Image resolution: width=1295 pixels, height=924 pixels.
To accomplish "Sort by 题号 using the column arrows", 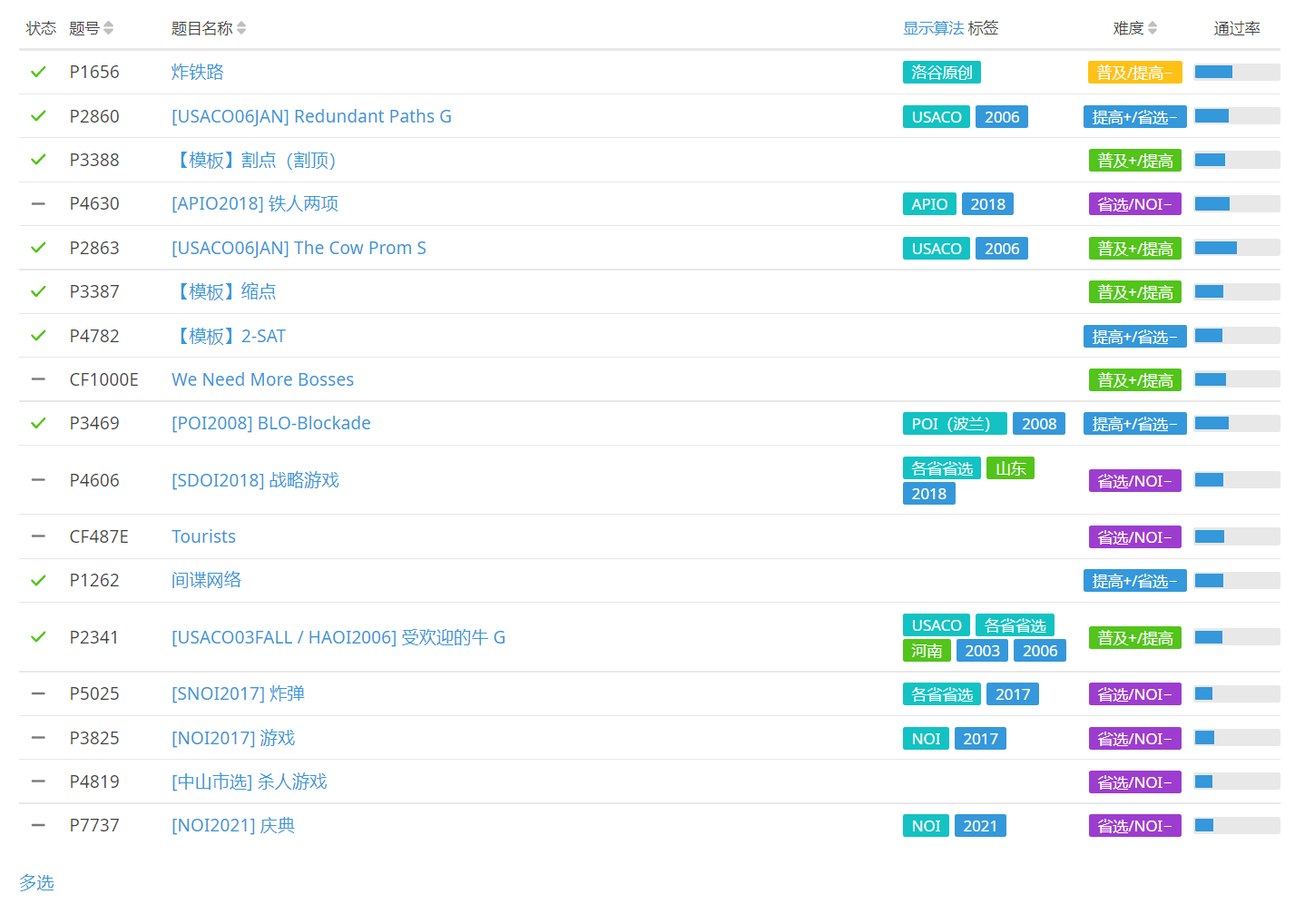I will [108, 28].
